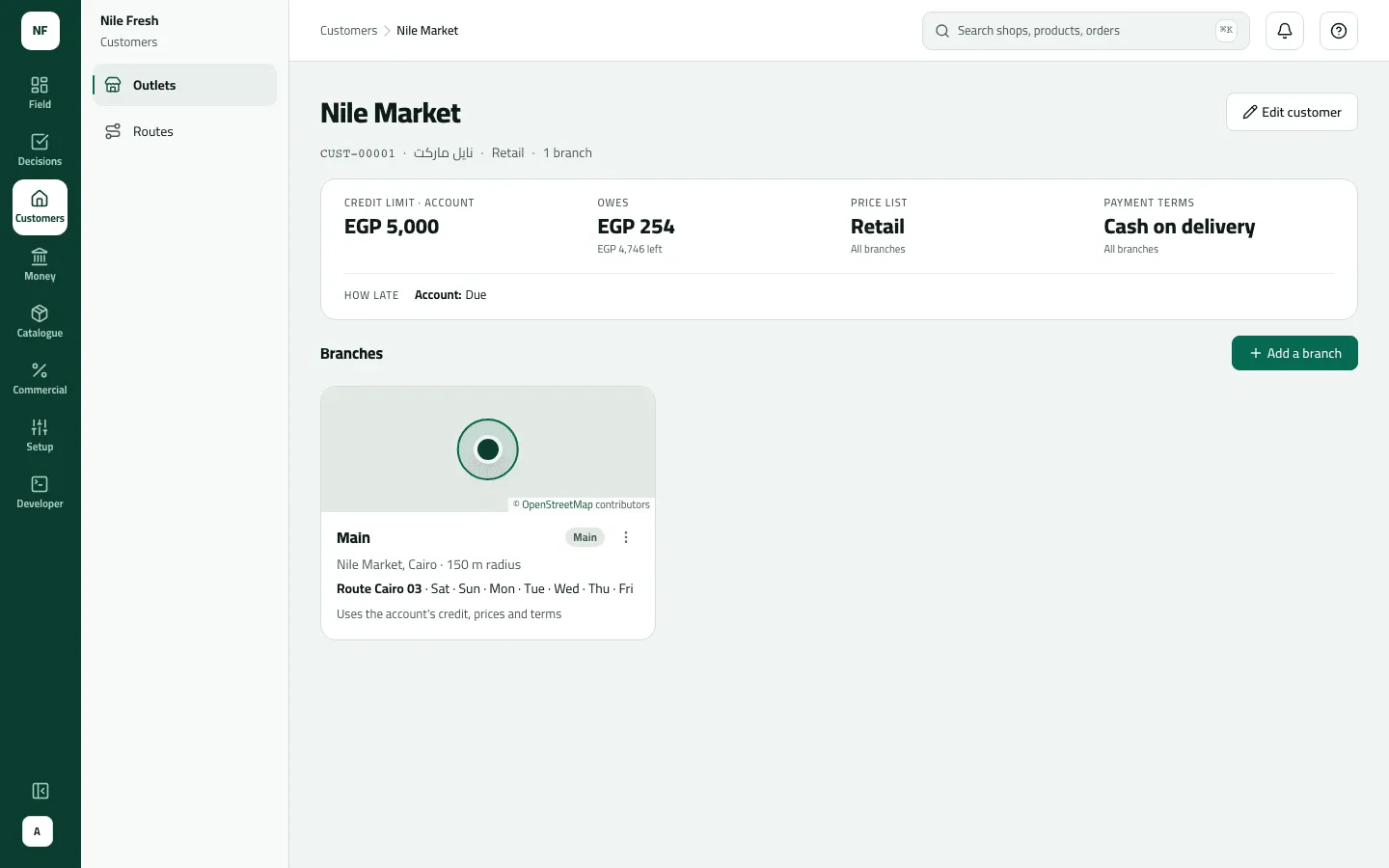Click the Customers breadcrumb link
The height and width of the screenshot is (868, 1389).
click(348, 31)
